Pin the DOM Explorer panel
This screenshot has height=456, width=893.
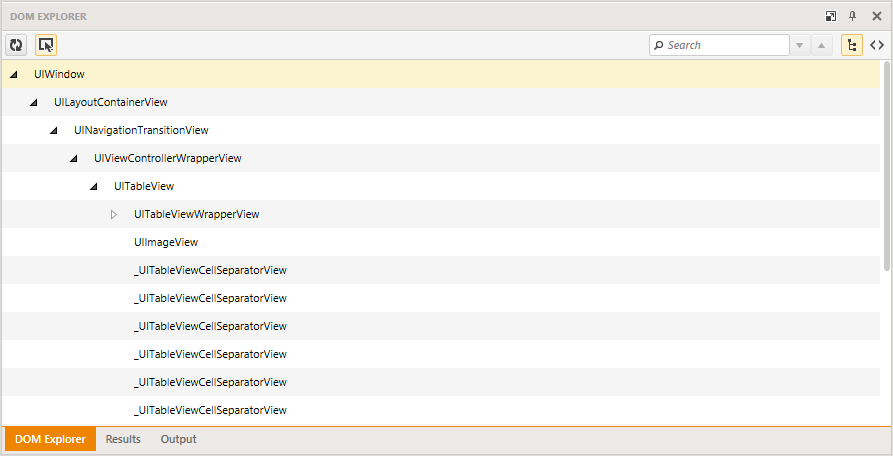click(853, 16)
